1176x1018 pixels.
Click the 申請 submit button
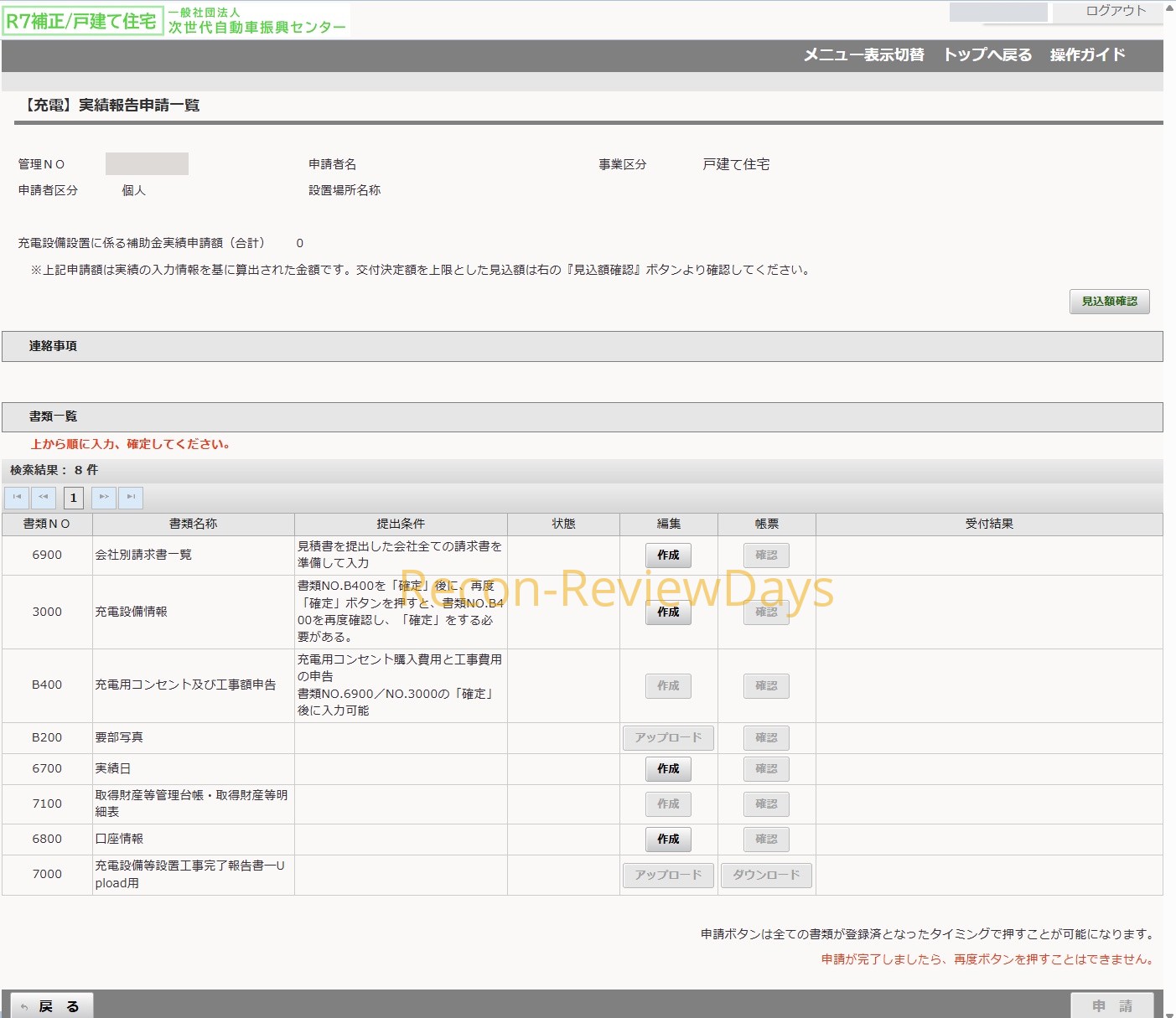pos(1112,1006)
